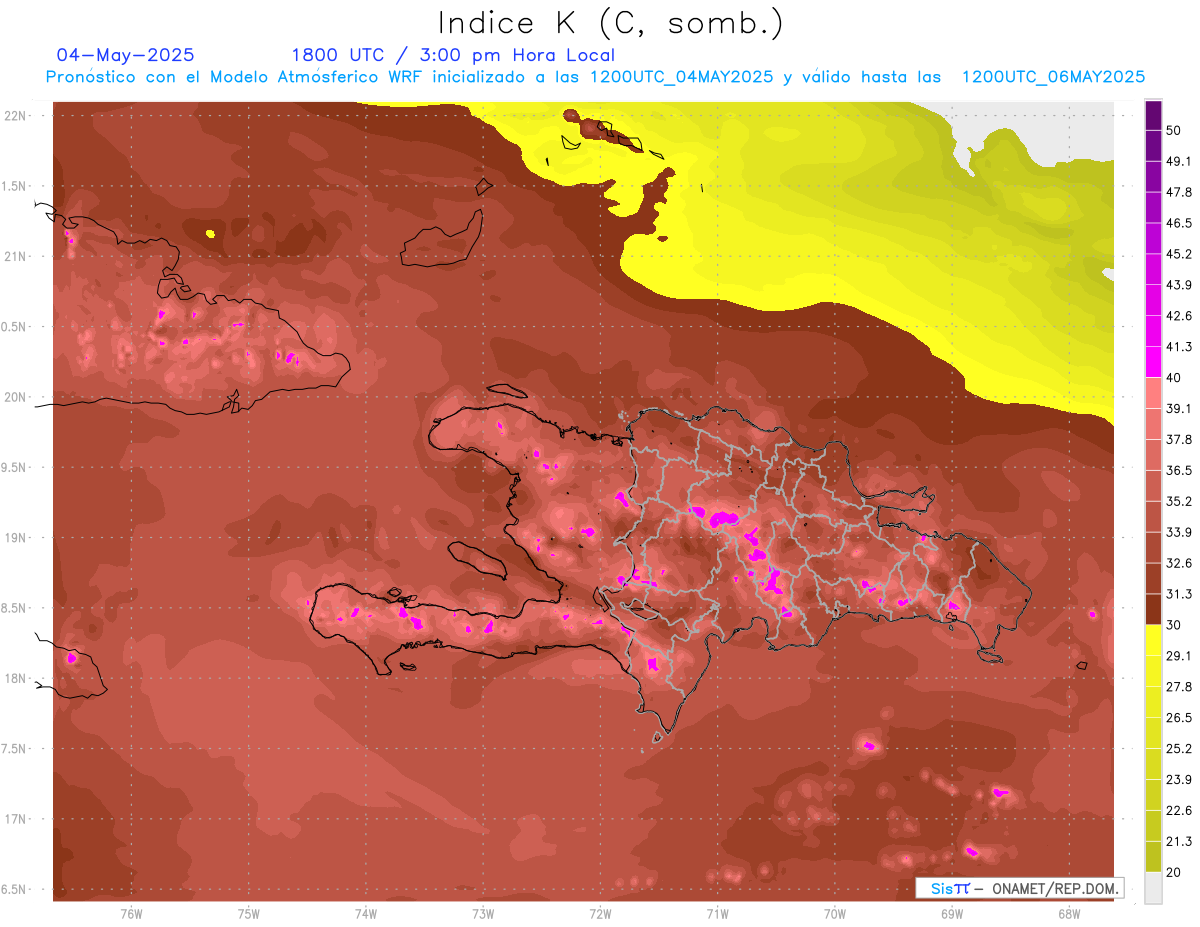
Task: Click the '23.9' legend value
Action: coord(1179,780)
